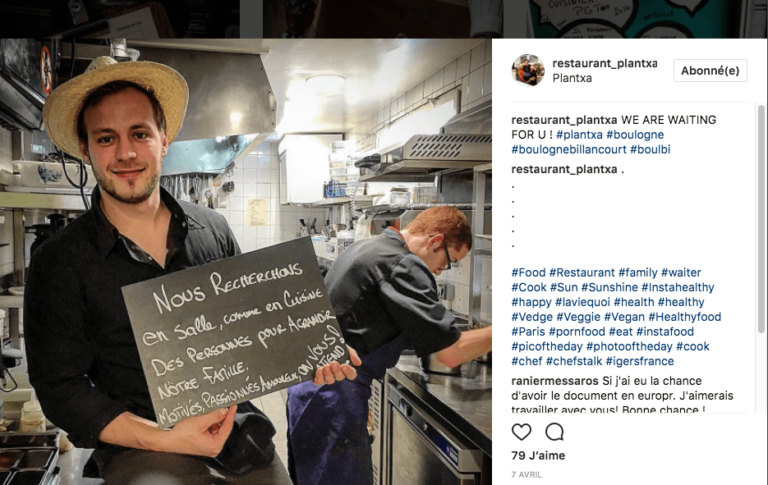Viewport: 768px width, 485px height.
Task: Click the comments panel scrollbar
Action: [x=761, y=218]
